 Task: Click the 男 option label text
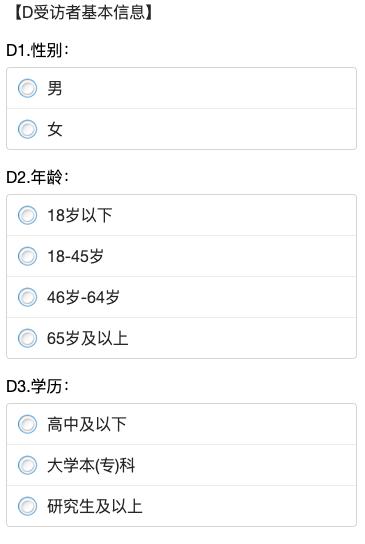[x=55, y=88]
